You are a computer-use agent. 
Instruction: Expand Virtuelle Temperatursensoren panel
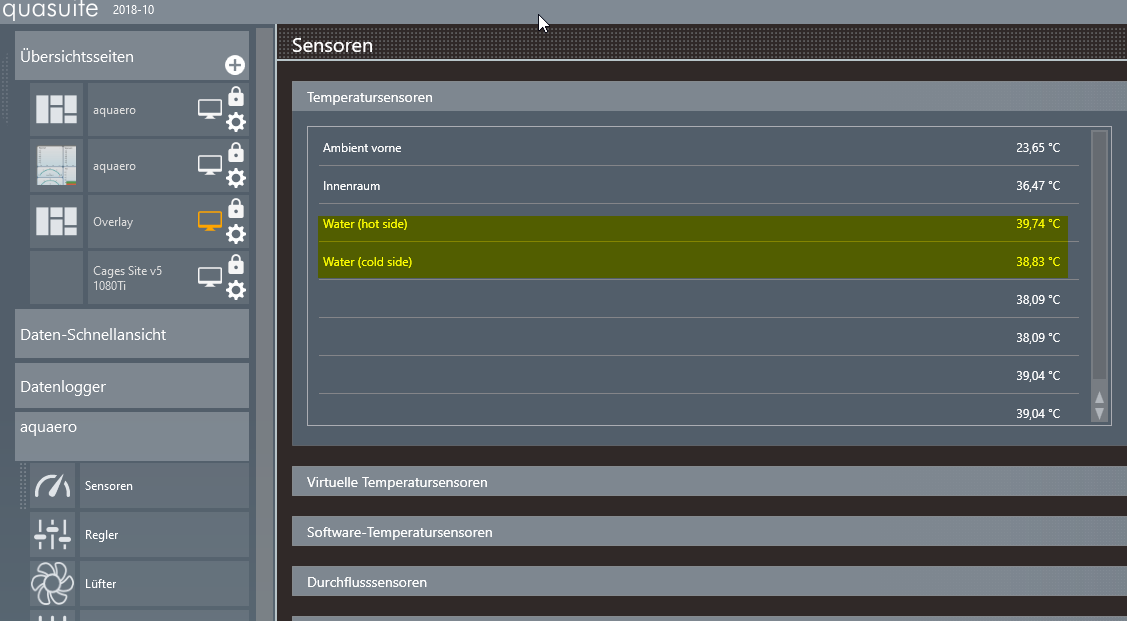(709, 482)
